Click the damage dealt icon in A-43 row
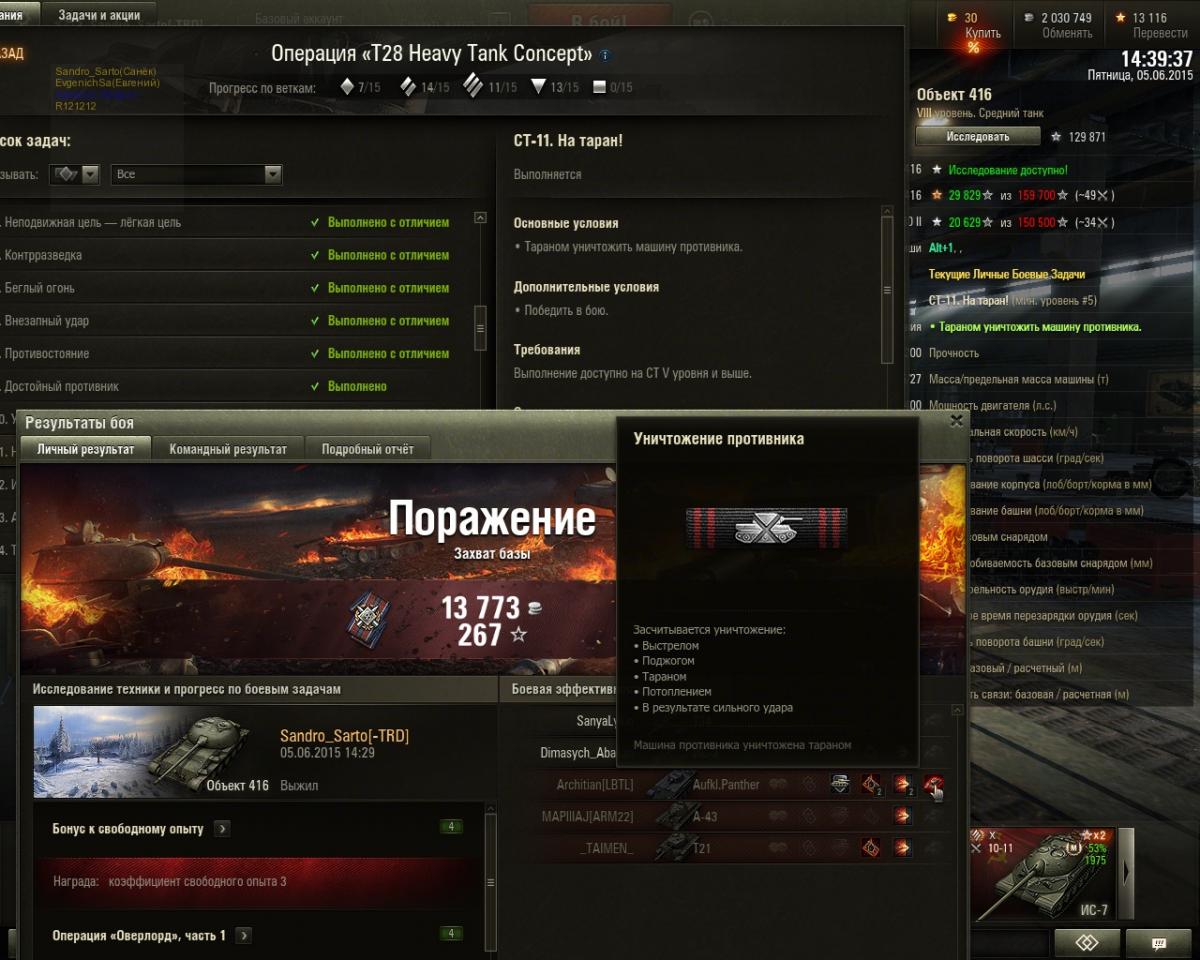The image size is (1200, 960). 902,816
